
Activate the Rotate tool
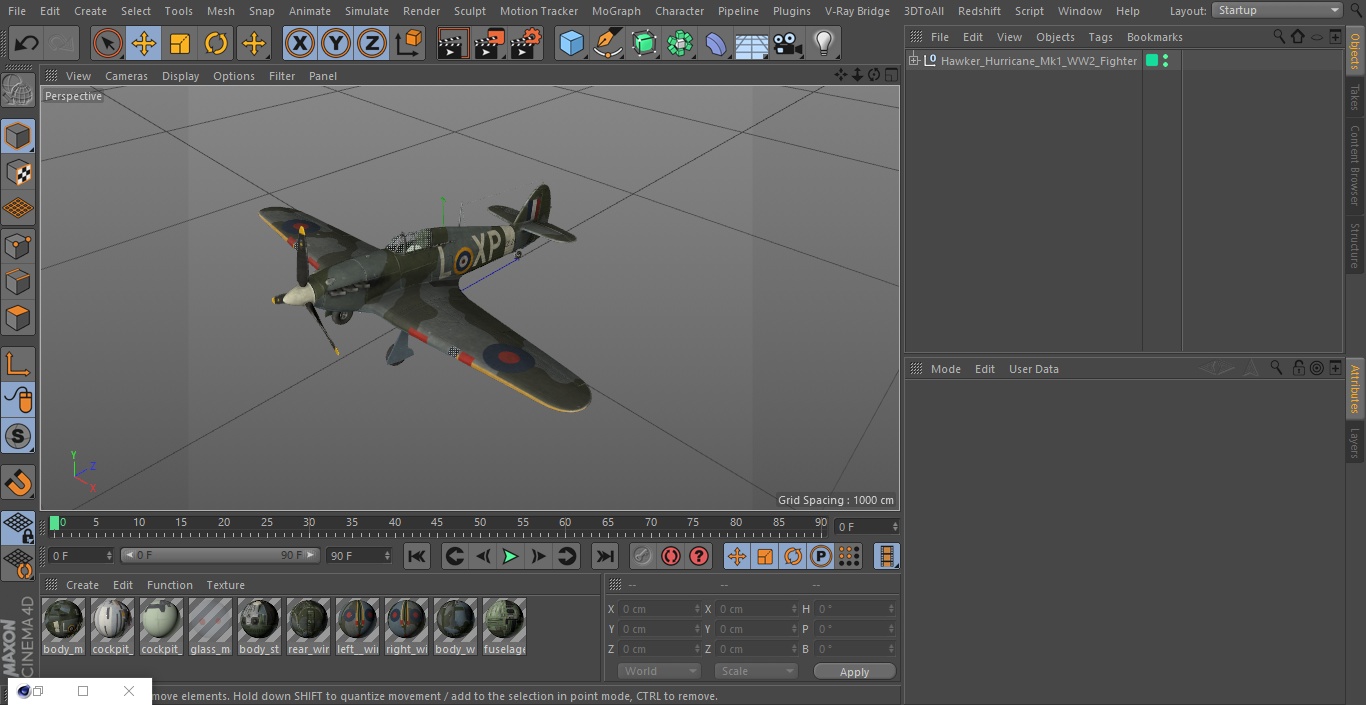click(216, 43)
